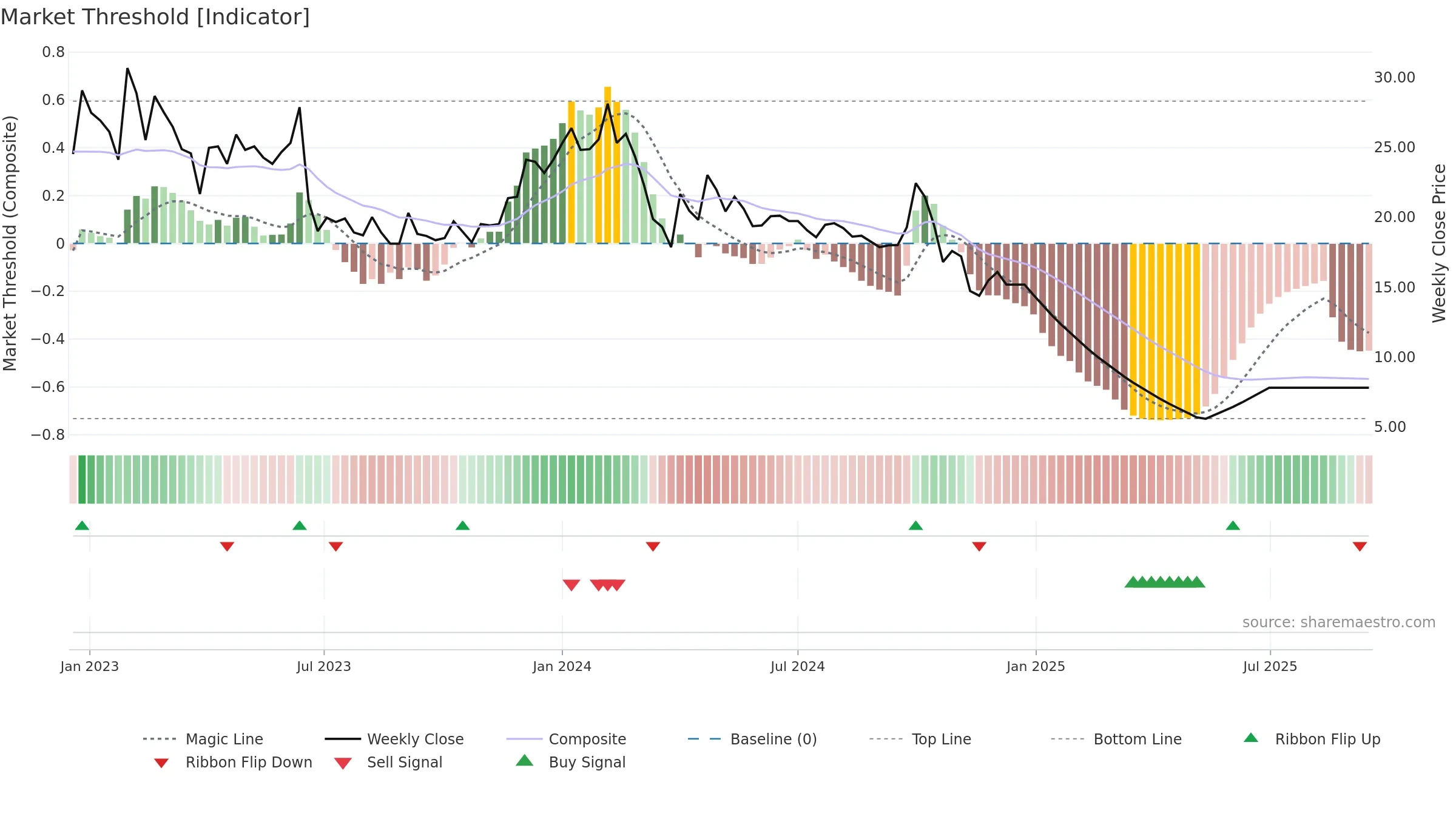Click the ribbon flip up marker near Jun 2025
Image resolution: width=1456 pixels, height=819 pixels.
point(1233,525)
